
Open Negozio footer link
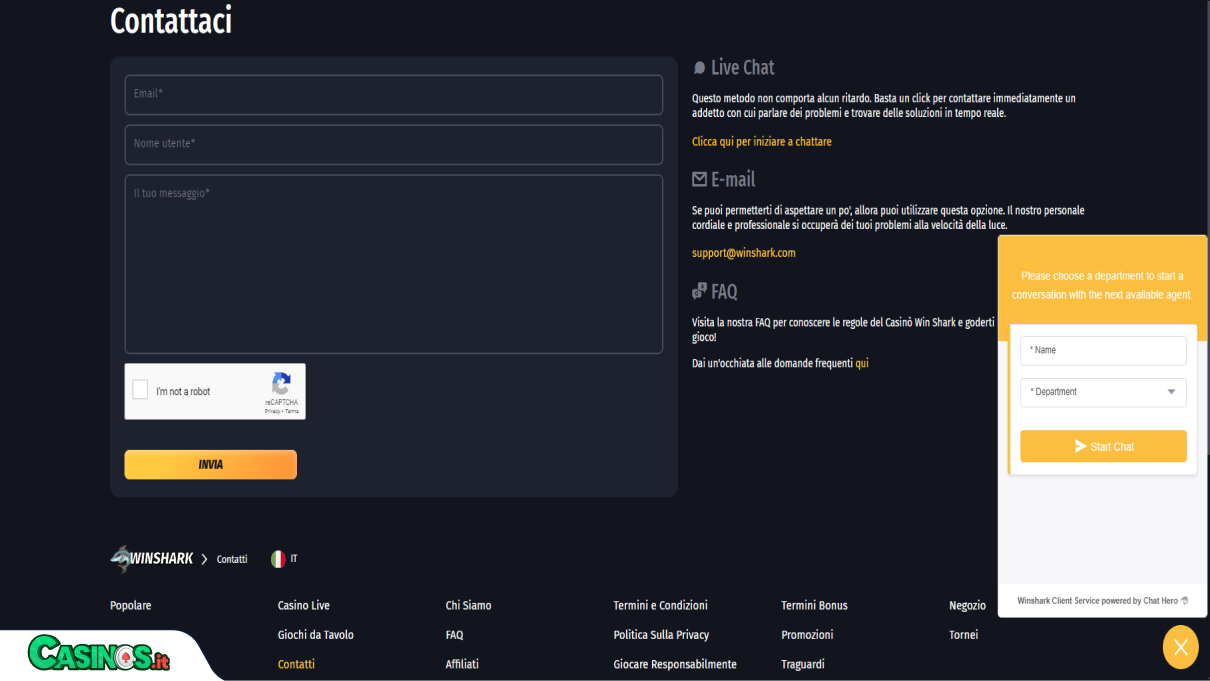967,605
